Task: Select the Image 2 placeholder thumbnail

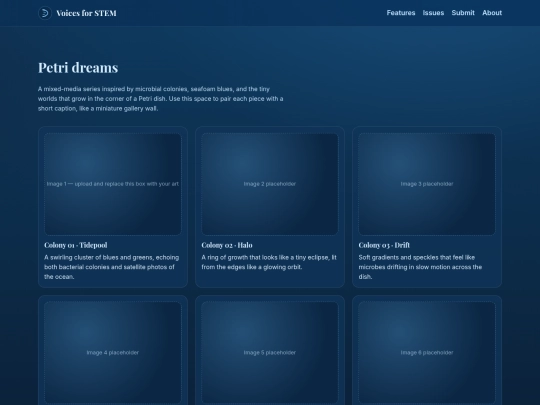Action: (x=270, y=184)
